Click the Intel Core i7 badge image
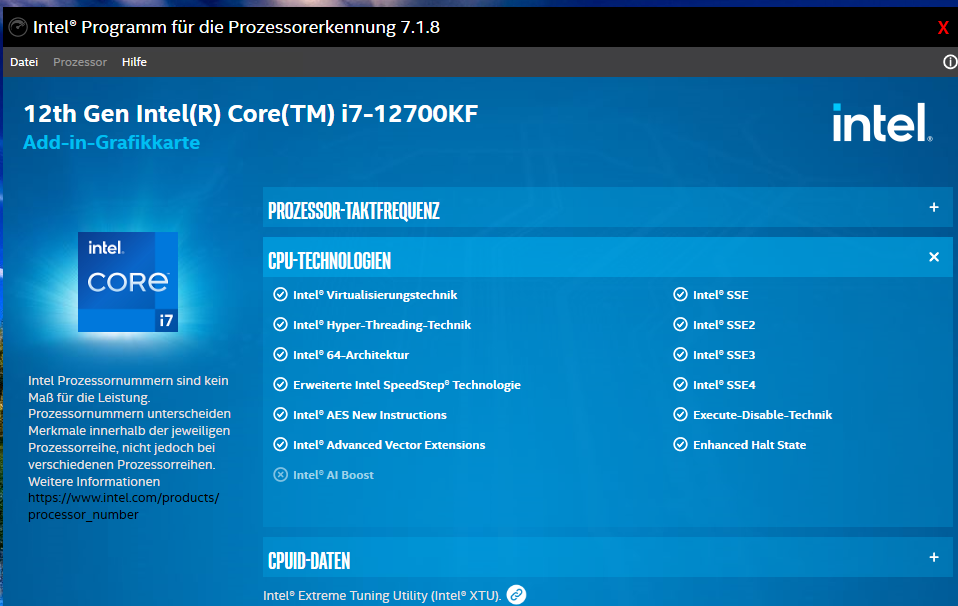958x606 pixels. pos(128,282)
